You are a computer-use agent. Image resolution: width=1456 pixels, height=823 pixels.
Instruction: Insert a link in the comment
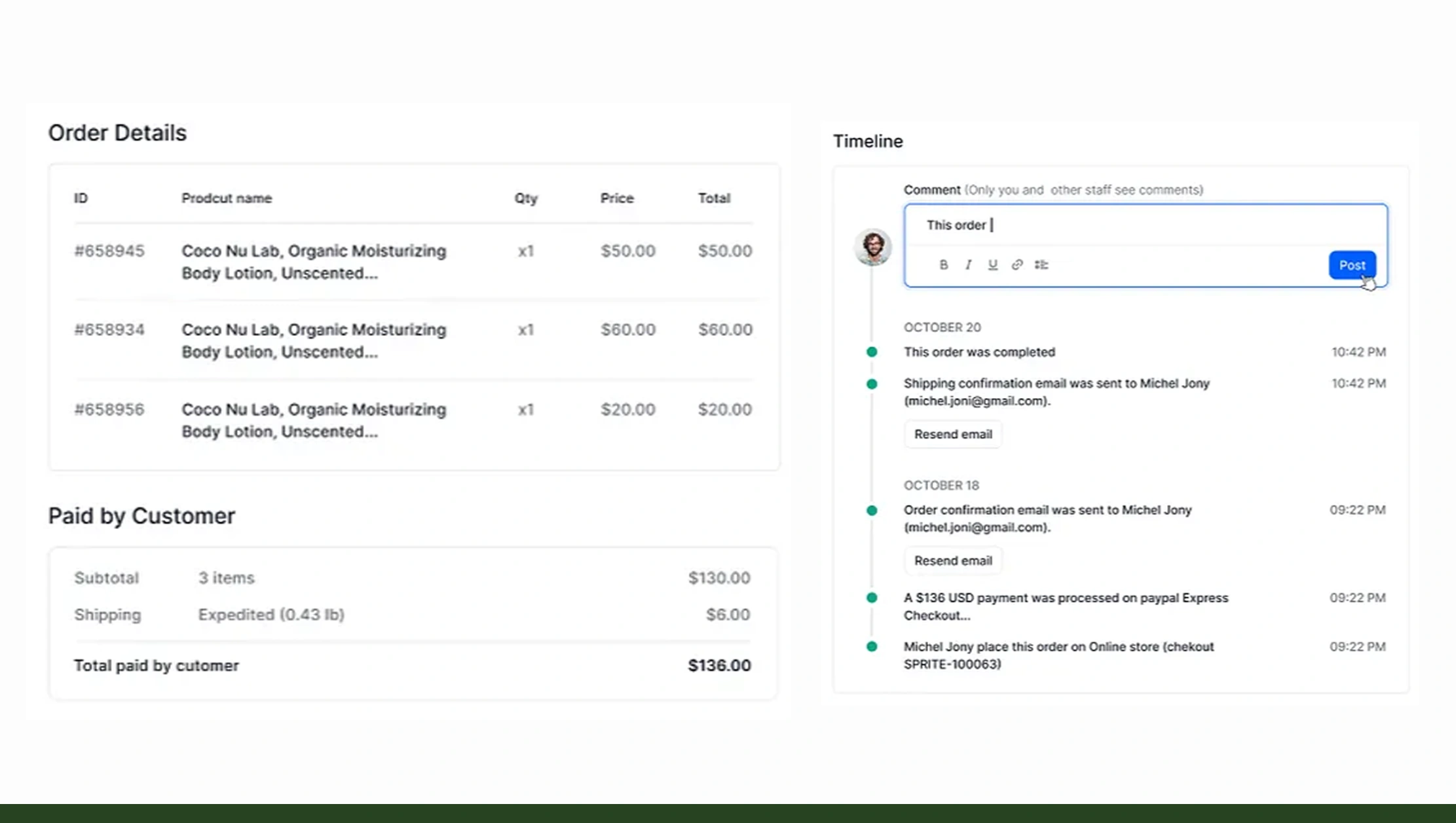[x=1017, y=265]
